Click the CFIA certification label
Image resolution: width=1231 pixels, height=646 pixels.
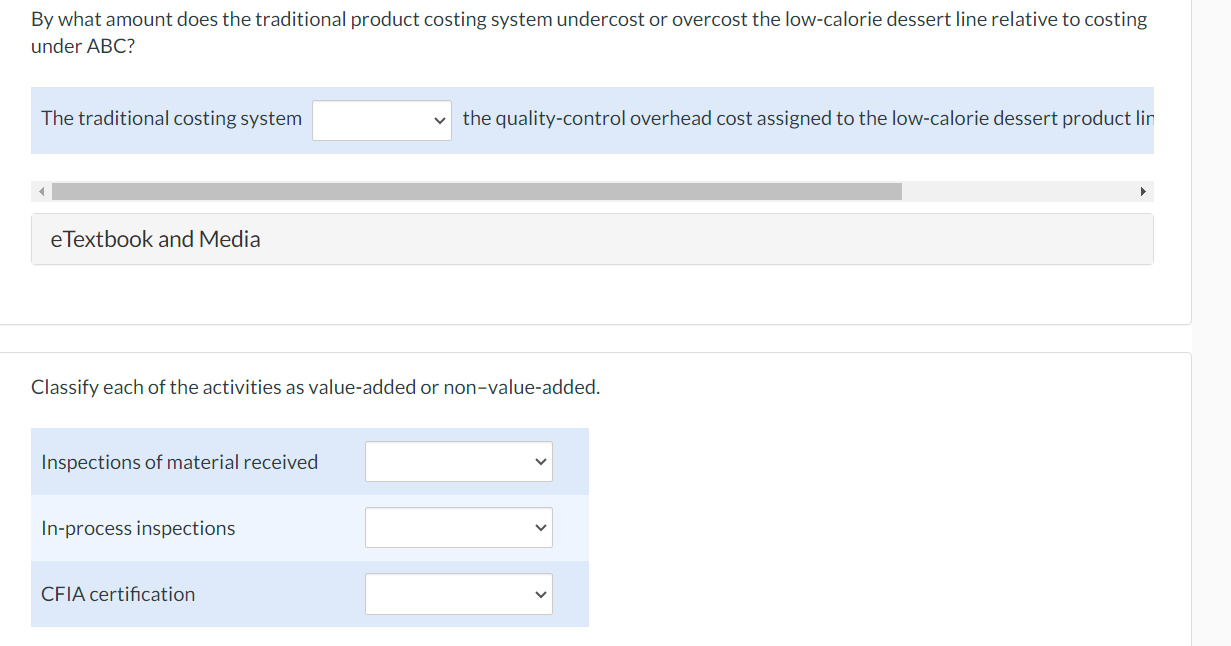118,593
